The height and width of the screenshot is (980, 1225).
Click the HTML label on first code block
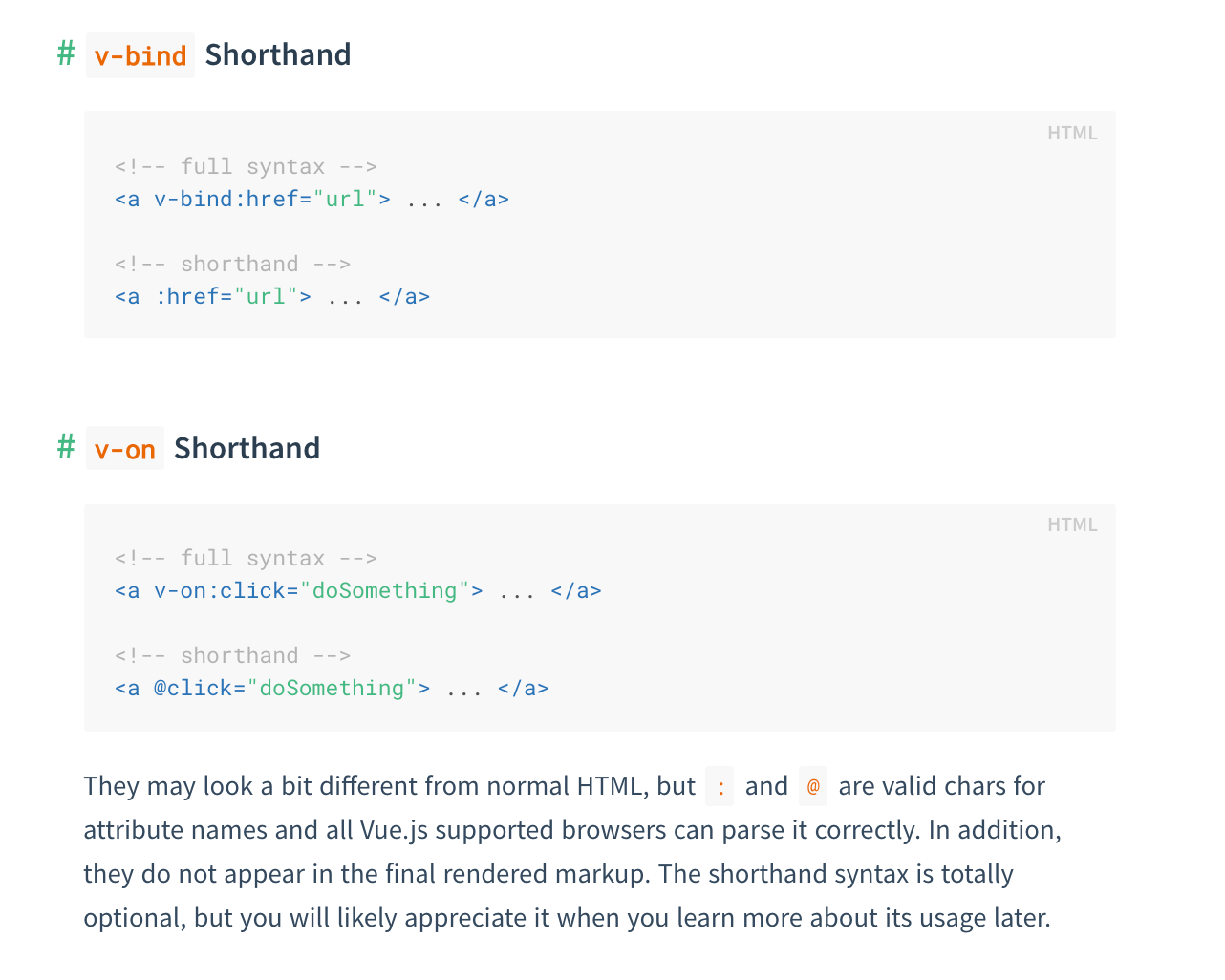(1072, 133)
